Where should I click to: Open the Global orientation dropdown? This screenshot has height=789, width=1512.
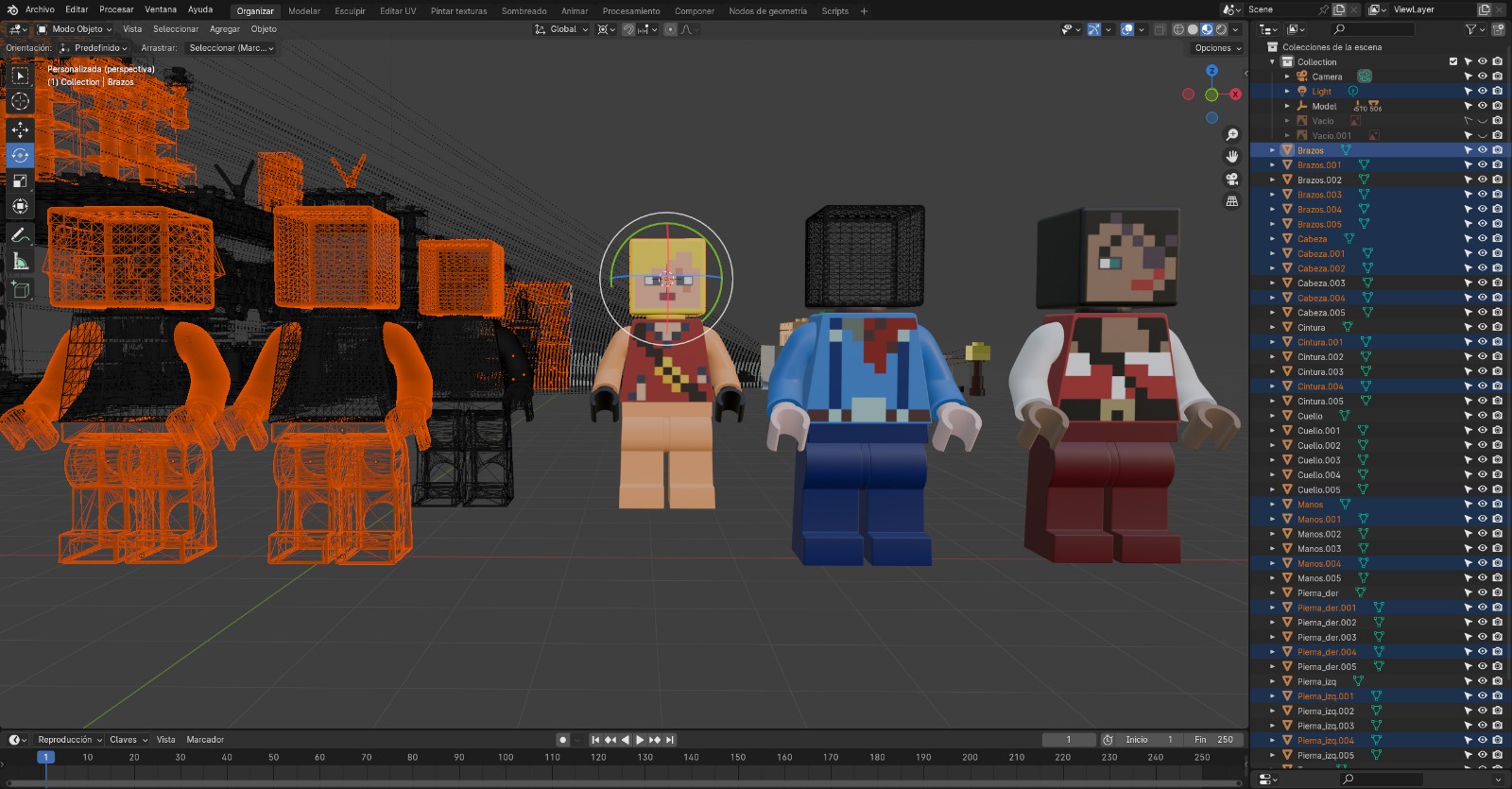561,29
